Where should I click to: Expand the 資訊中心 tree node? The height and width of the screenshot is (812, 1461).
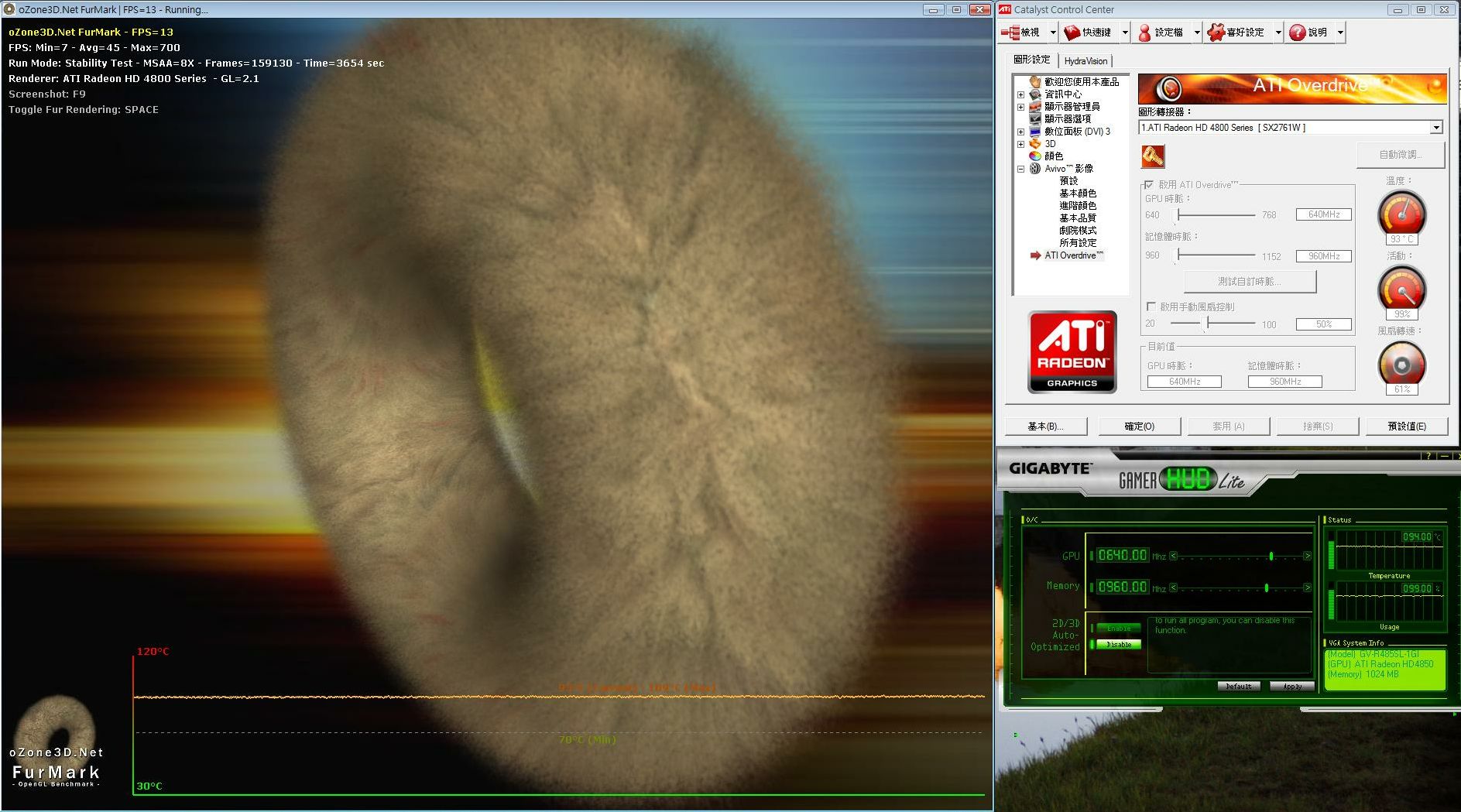(x=1020, y=94)
